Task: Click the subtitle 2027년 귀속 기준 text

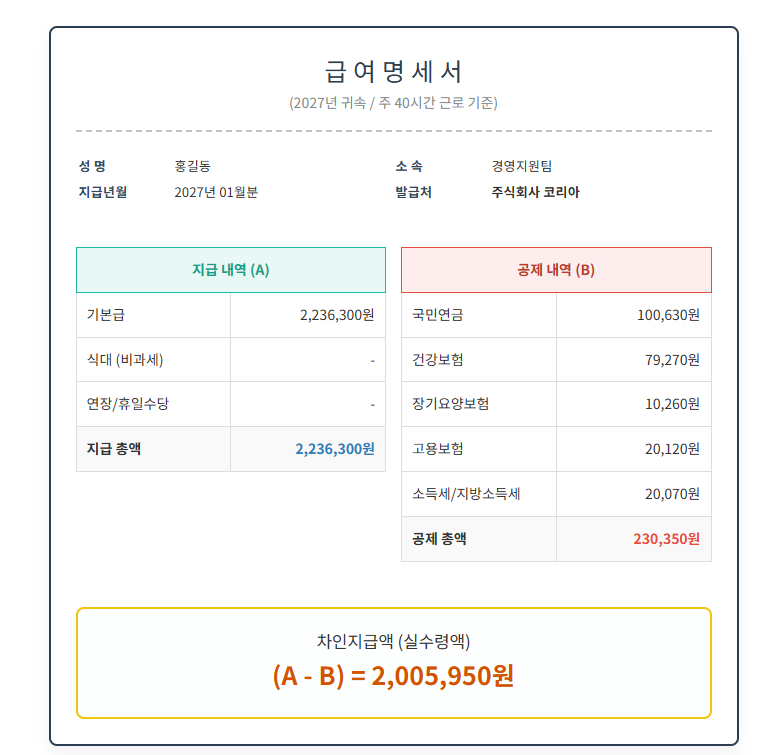Action: pyautogui.click(x=393, y=103)
